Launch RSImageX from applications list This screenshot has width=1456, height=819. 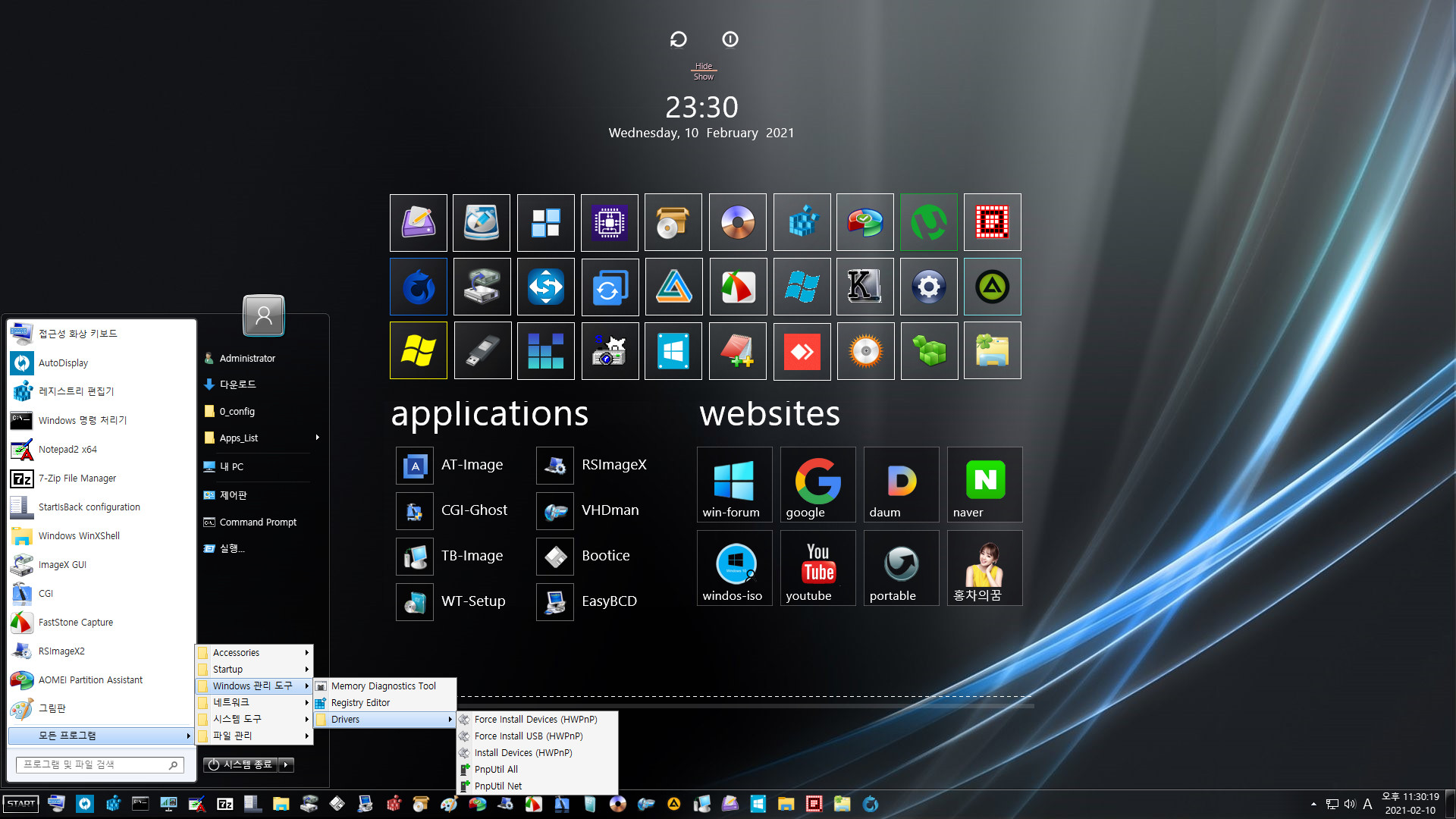click(593, 466)
